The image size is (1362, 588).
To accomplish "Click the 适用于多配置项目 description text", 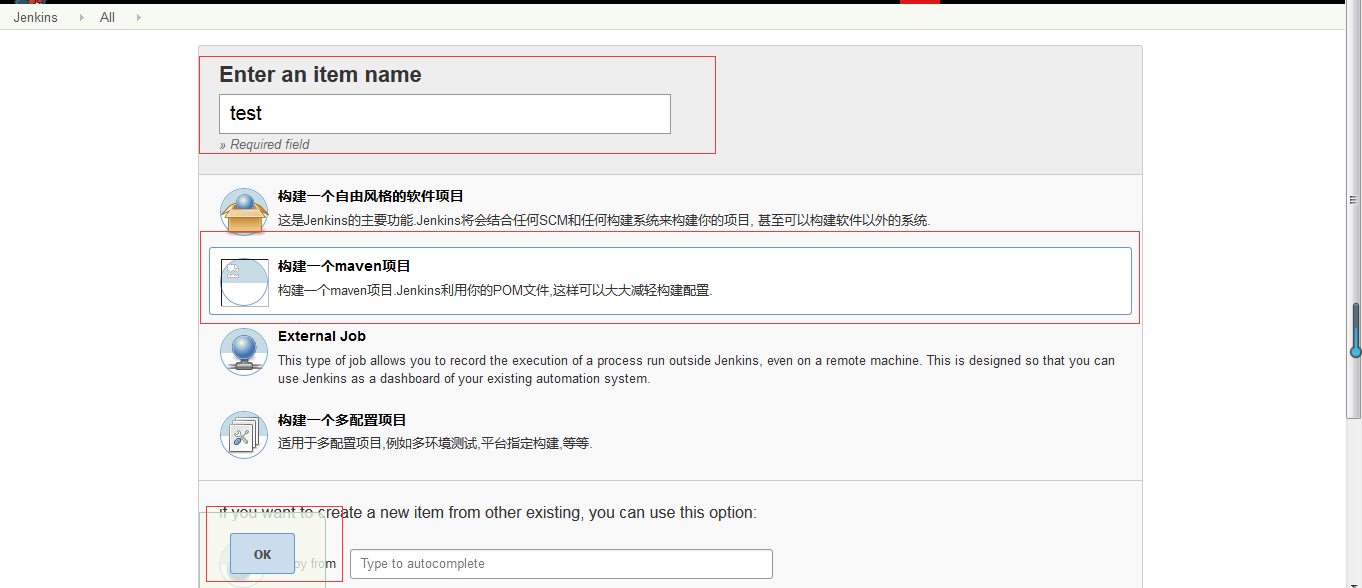I will tap(435, 443).
